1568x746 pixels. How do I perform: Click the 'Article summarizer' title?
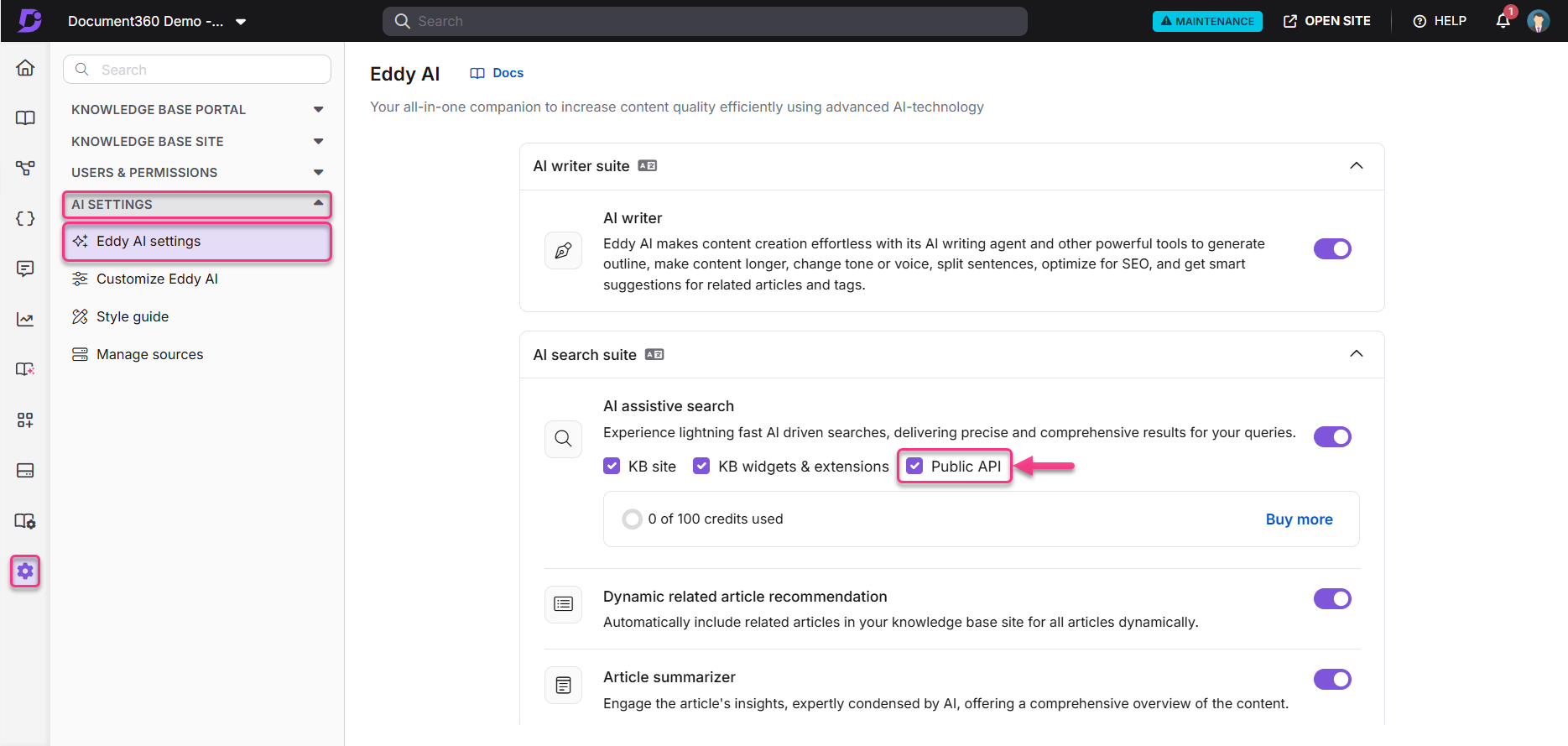click(669, 677)
